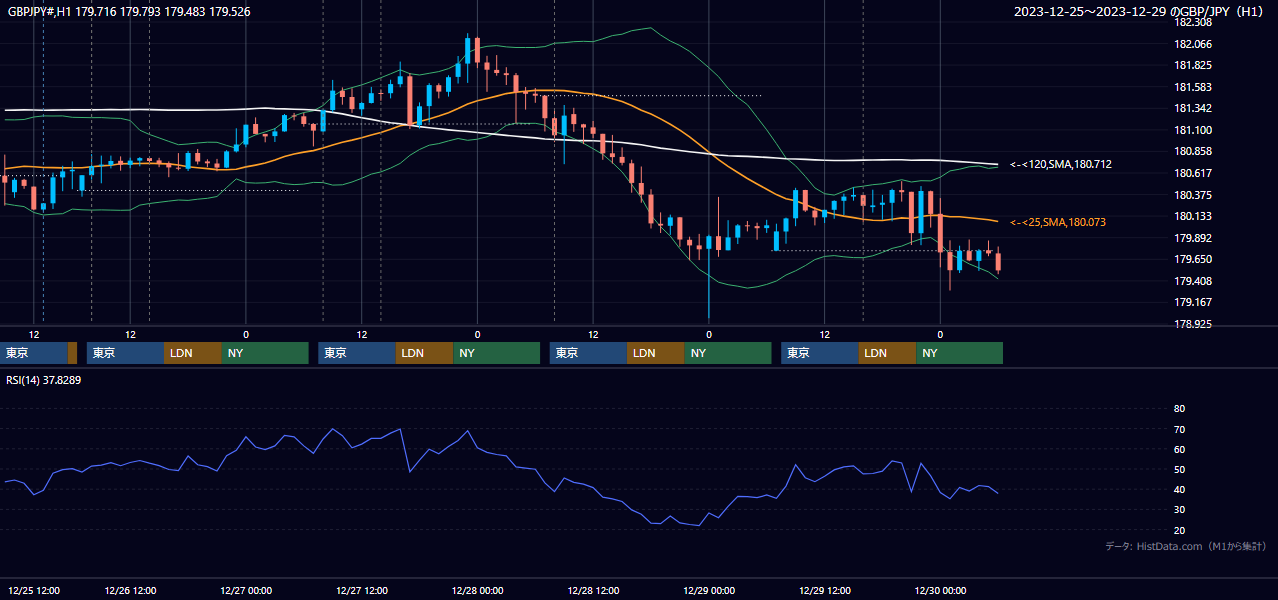Screen dimensions: 1278x600
Task: Click price axis value 181.825
Action: (1193, 65)
